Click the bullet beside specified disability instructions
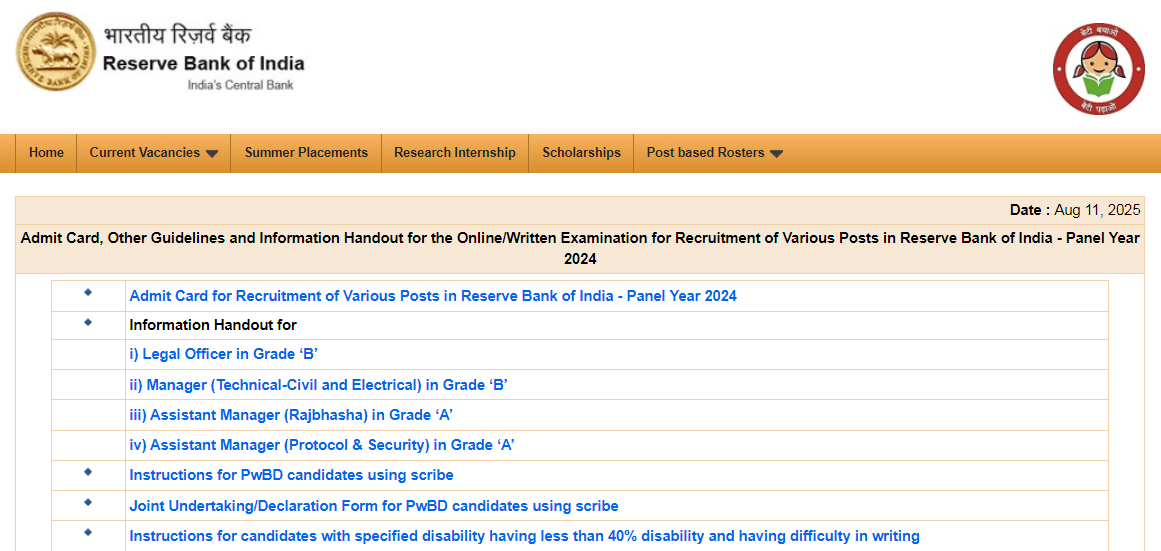Screen dimensions: 1161x551 88,532
